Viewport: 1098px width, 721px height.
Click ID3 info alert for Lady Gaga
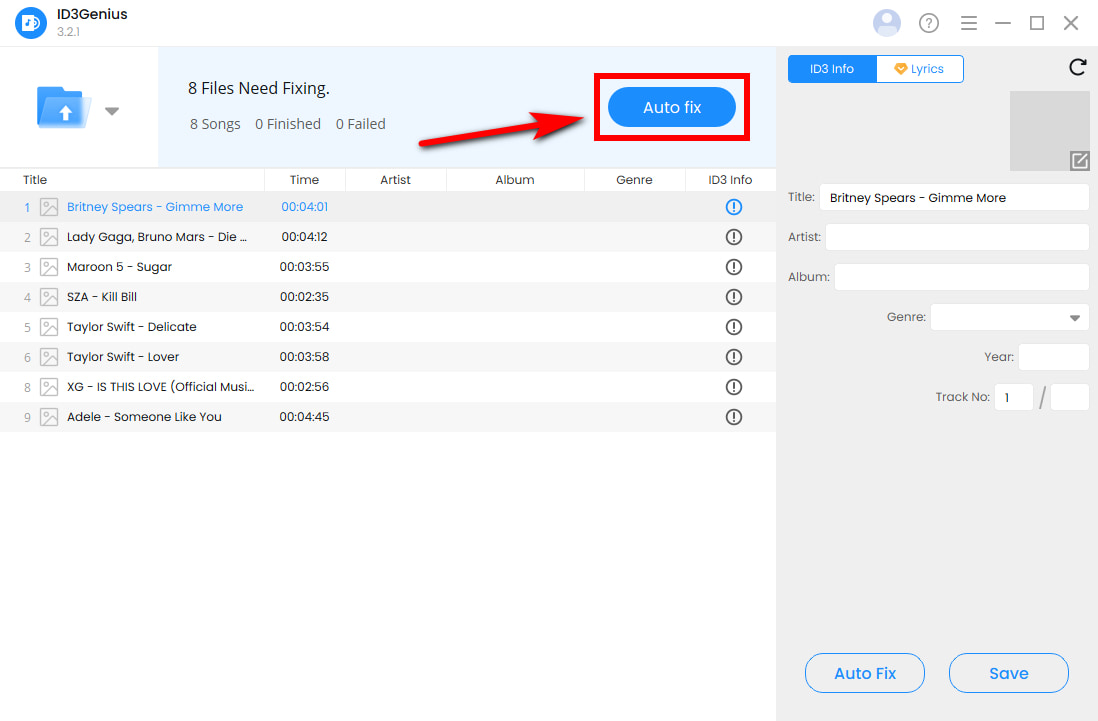733,237
